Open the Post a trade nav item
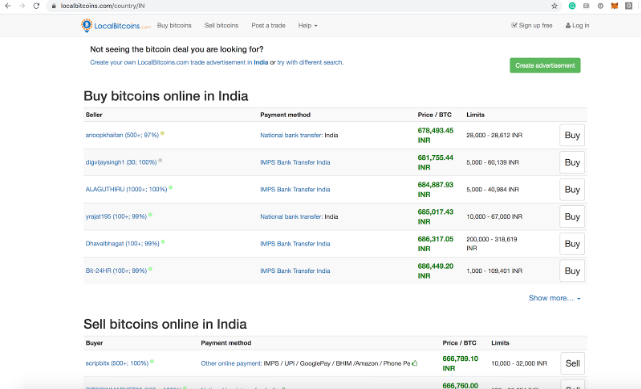Screen dimensions: 641x389 268,25
